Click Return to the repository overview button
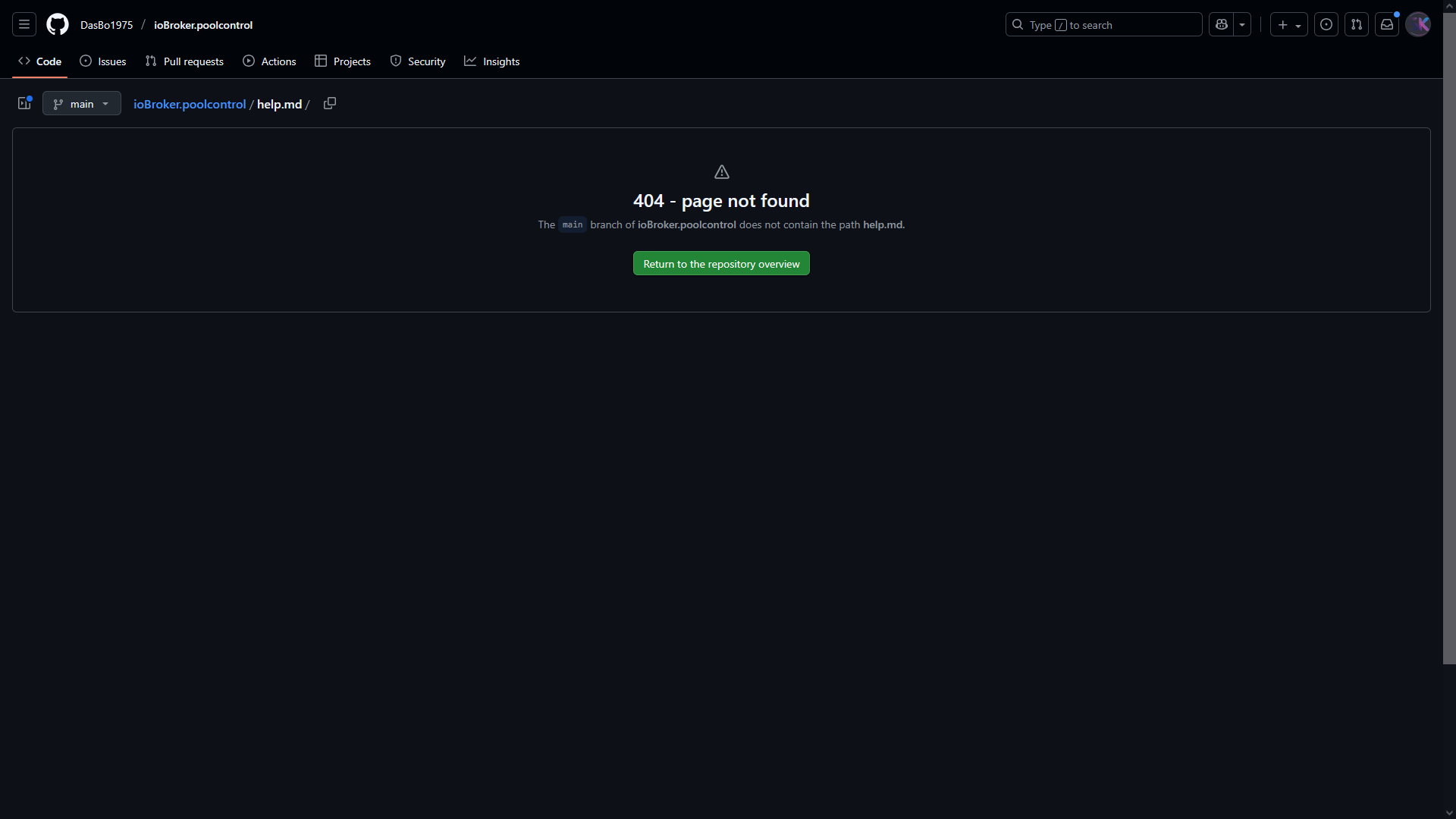This screenshot has height=819, width=1456. tap(721, 264)
